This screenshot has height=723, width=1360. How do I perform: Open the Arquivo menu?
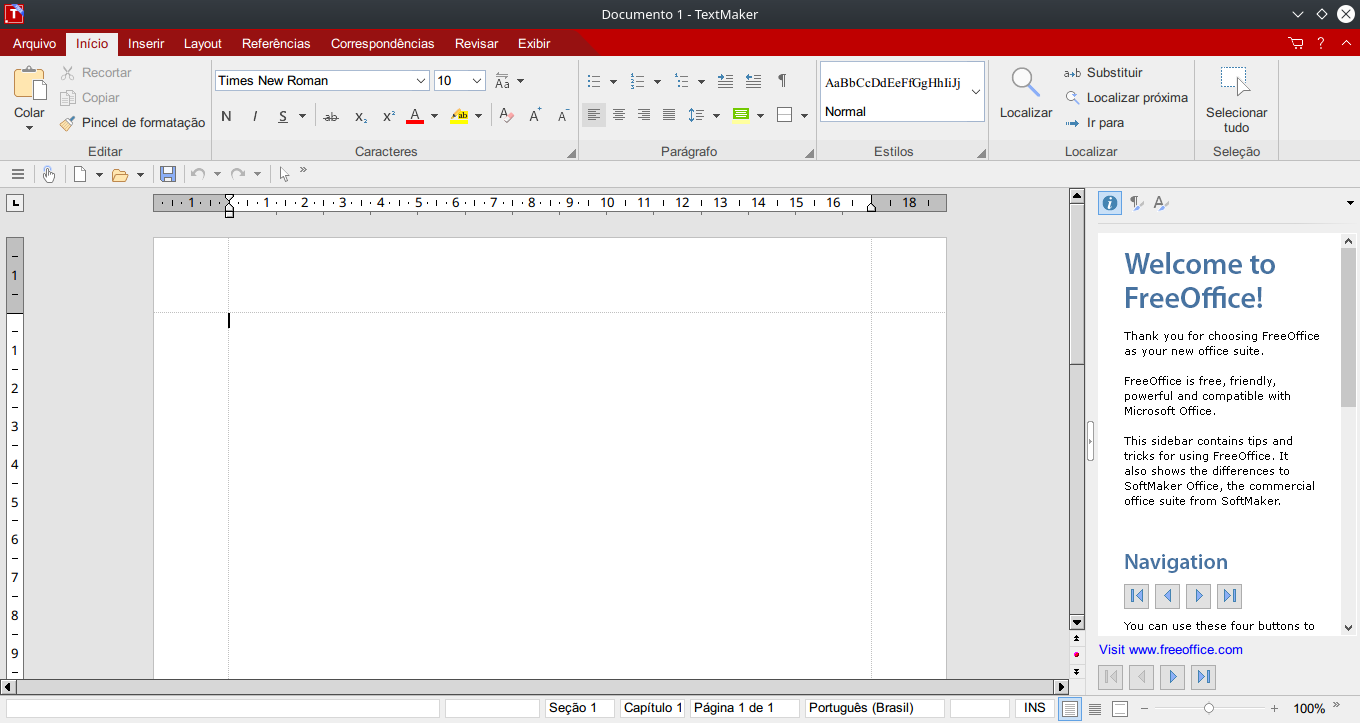tap(34, 43)
